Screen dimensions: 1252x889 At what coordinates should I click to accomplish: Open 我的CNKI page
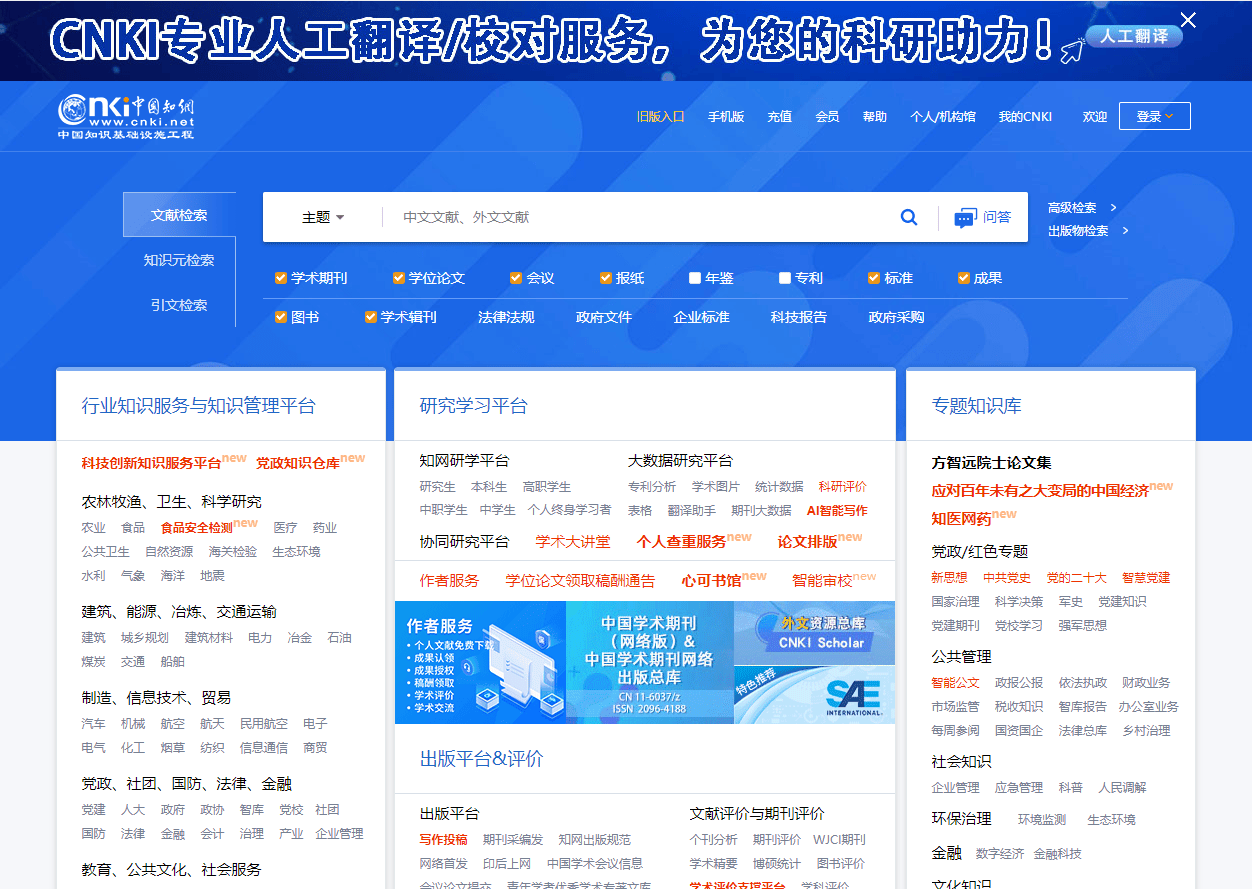click(1024, 115)
